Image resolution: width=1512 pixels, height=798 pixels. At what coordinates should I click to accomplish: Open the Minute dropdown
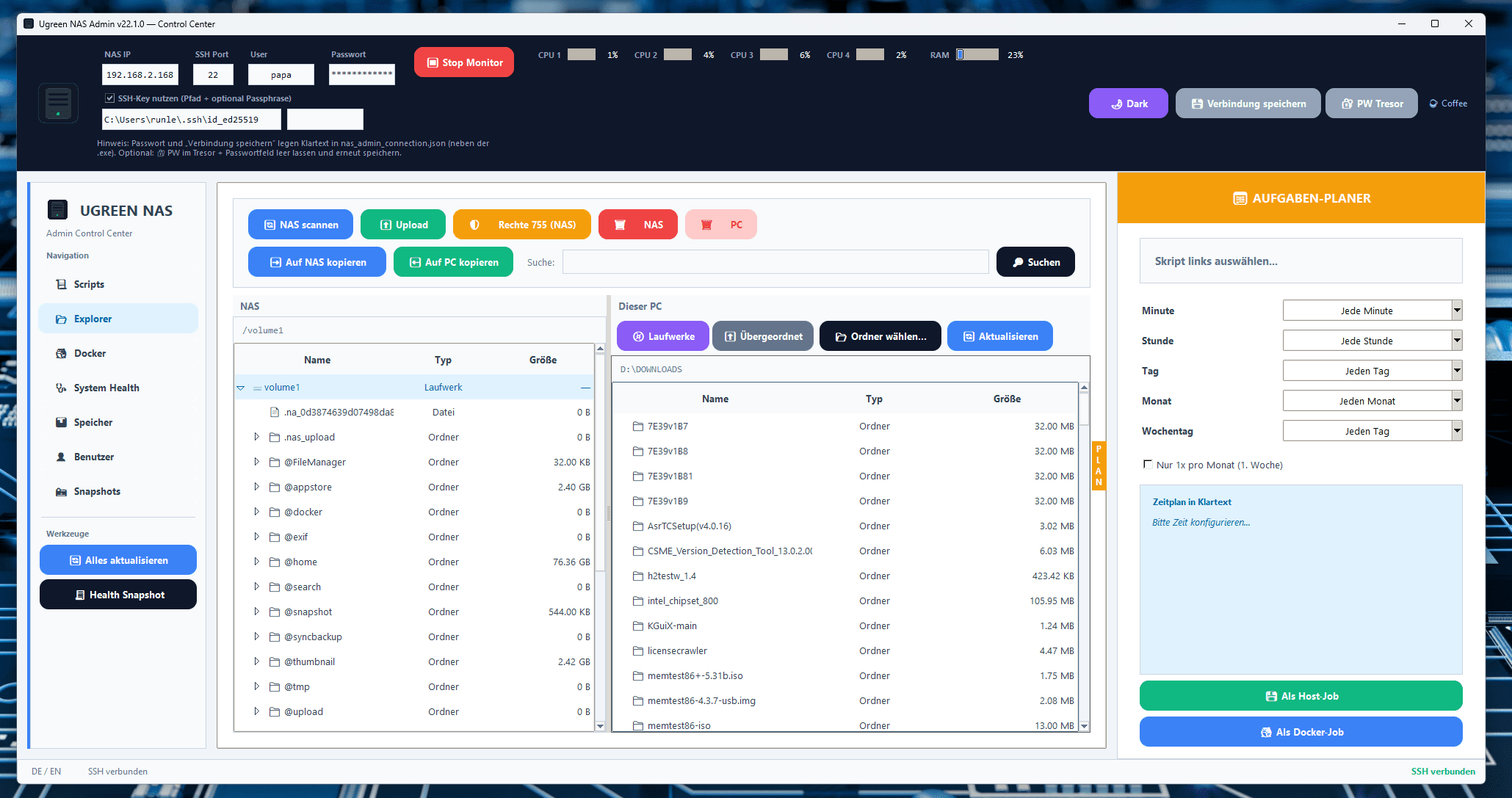[1372, 311]
